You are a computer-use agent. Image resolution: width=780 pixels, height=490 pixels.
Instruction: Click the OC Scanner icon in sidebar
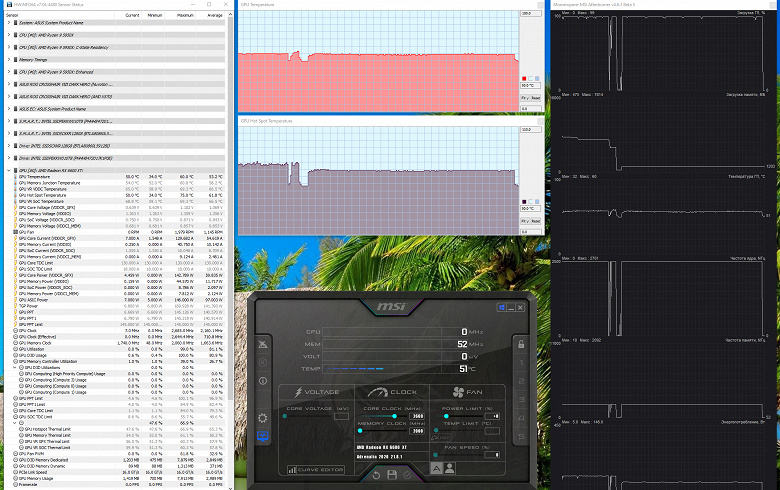click(263, 344)
